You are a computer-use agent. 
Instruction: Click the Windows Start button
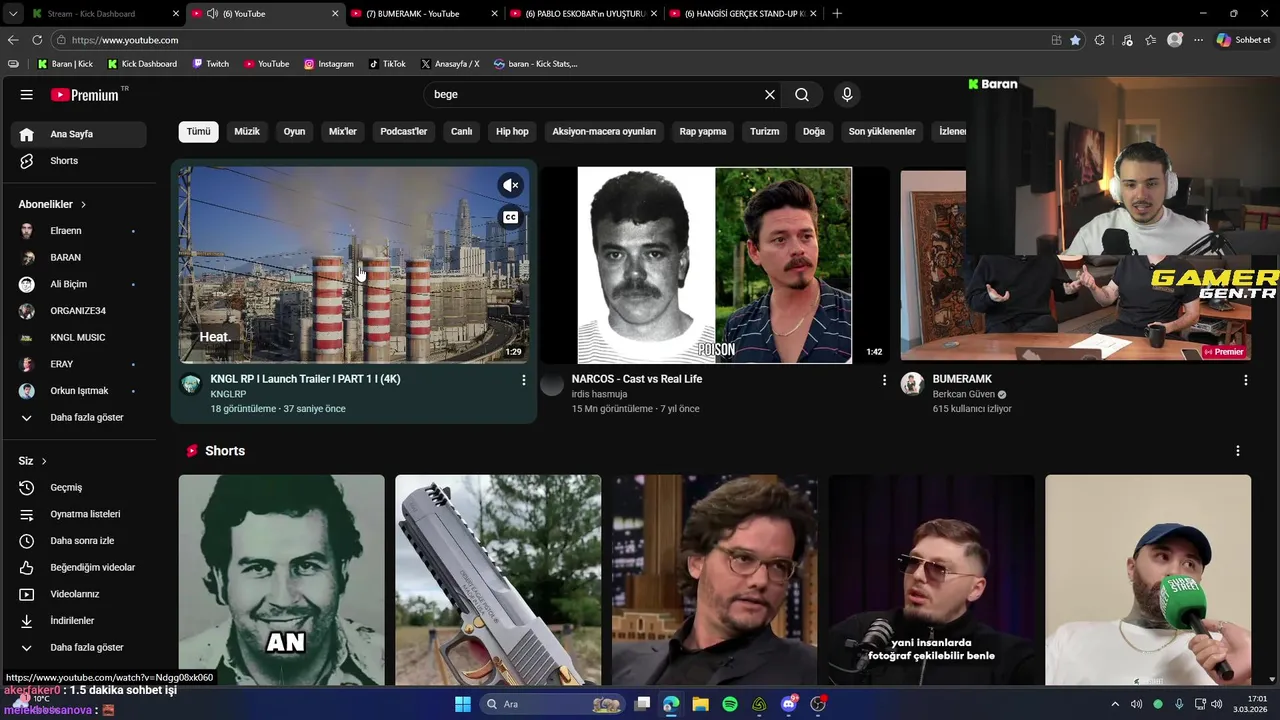463,704
